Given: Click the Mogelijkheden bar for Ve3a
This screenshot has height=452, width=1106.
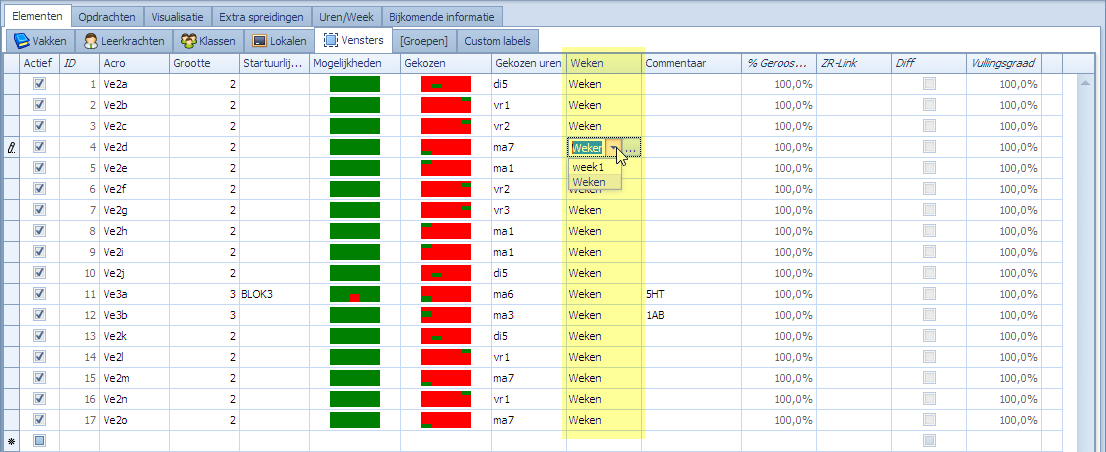Looking at the screenshot, I should click(355, 294).
